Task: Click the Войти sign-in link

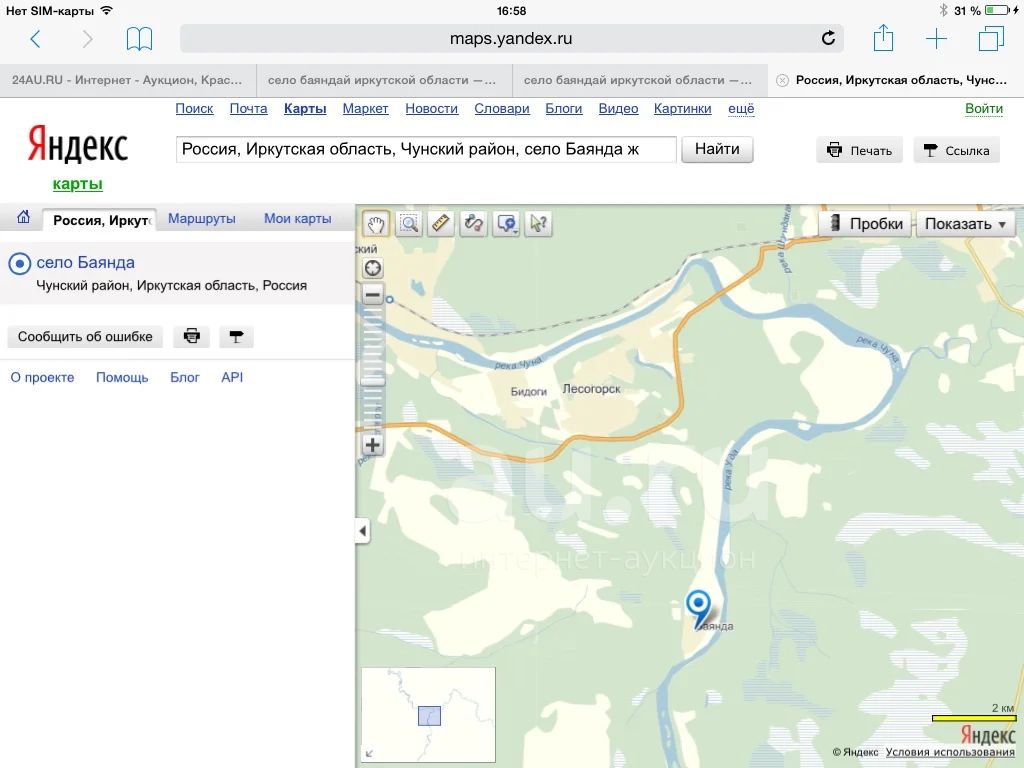Action: click(x=984, y=108)
